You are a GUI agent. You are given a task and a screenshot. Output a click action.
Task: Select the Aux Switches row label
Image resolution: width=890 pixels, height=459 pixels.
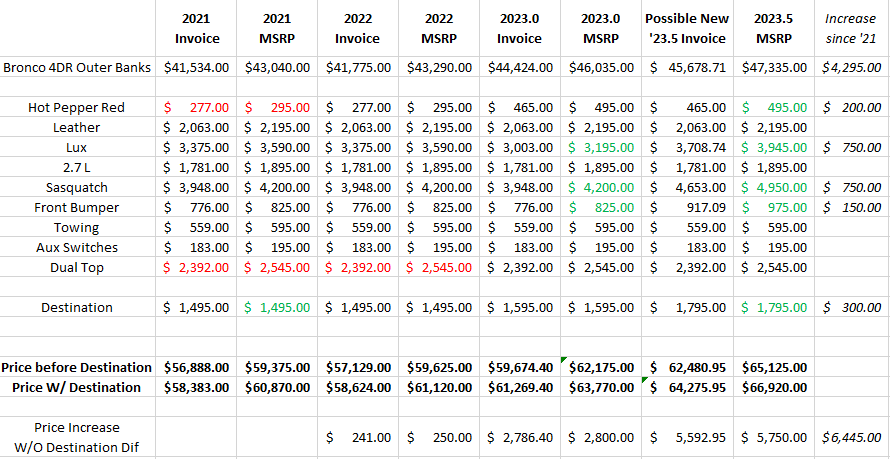pyautogui.click(x=78, y=247)
